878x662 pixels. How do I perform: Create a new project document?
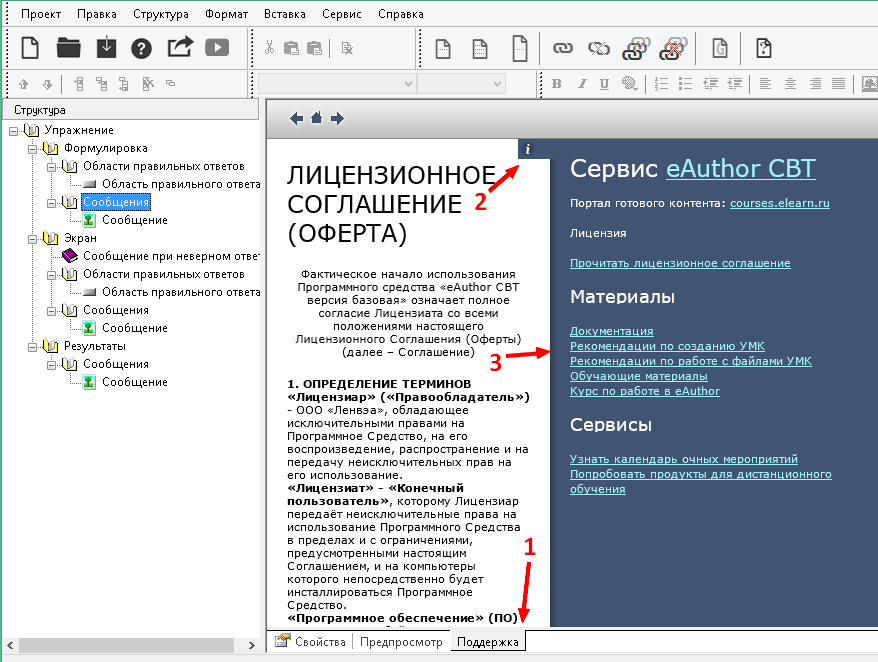[x=29, y=47]
